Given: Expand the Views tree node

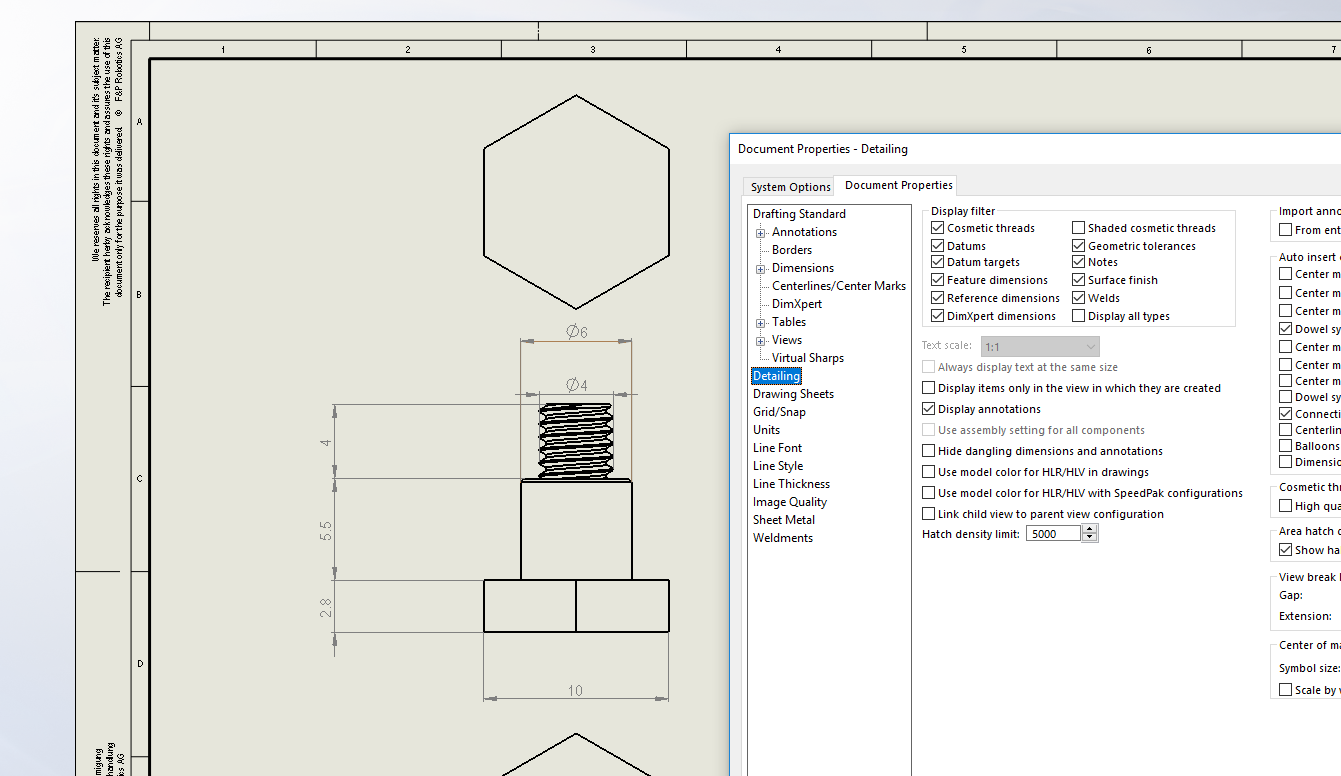Looking at the screenshot, I should (x=761, y=341).
